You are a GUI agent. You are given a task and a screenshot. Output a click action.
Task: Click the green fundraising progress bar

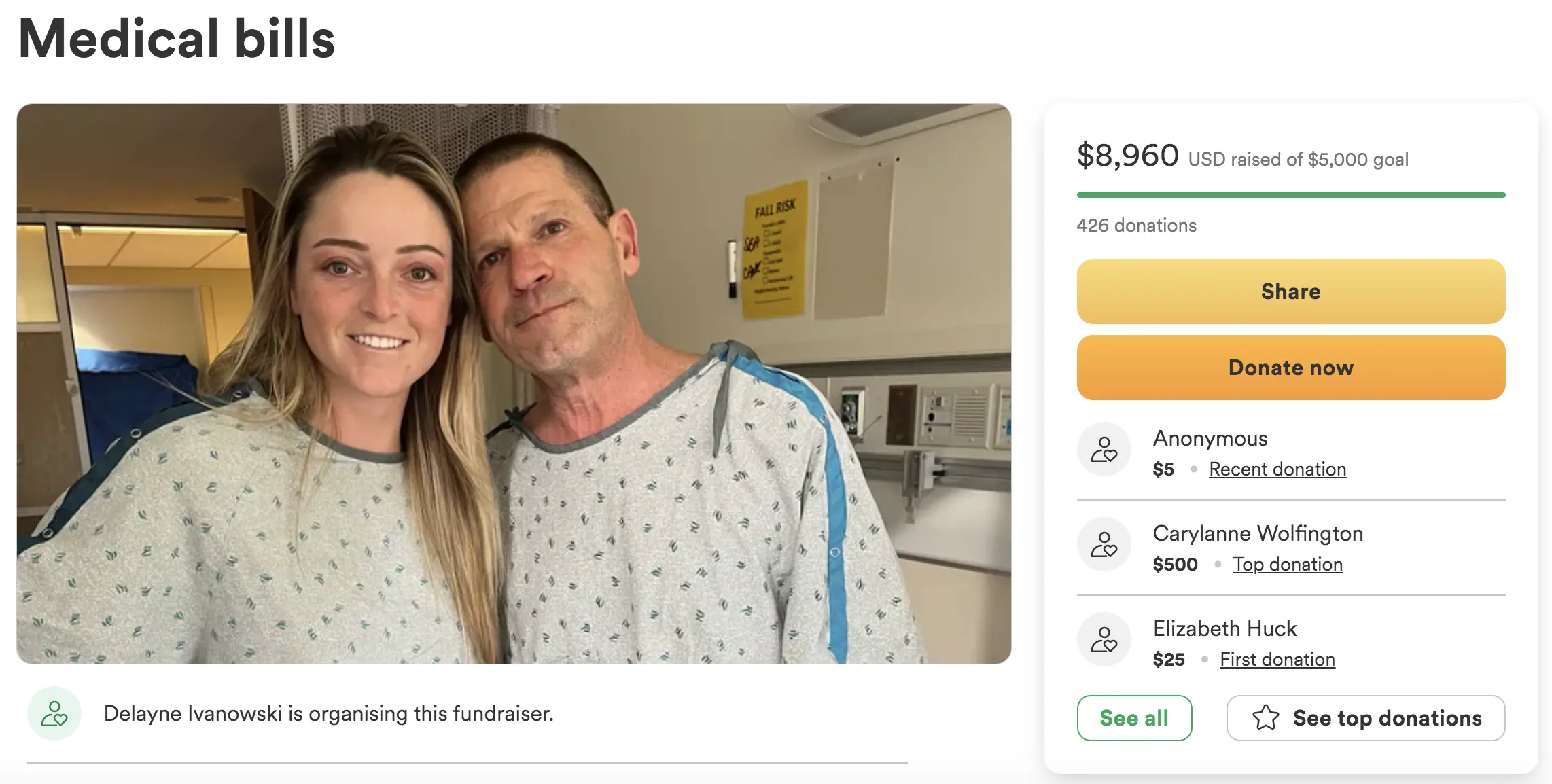point(1291,195)
